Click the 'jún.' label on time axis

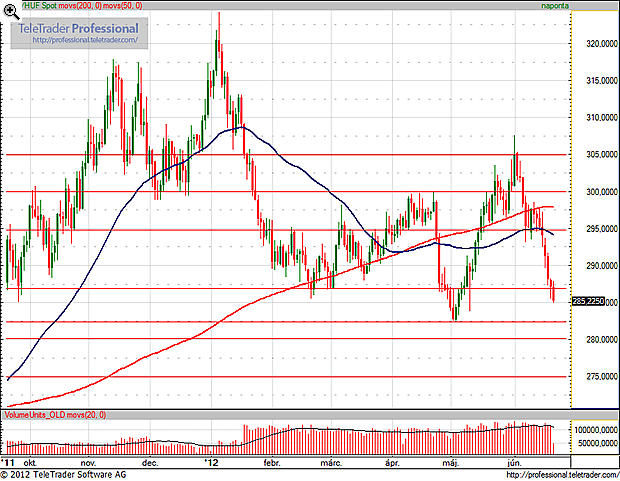pyautogui.click(x=516, y=463)
